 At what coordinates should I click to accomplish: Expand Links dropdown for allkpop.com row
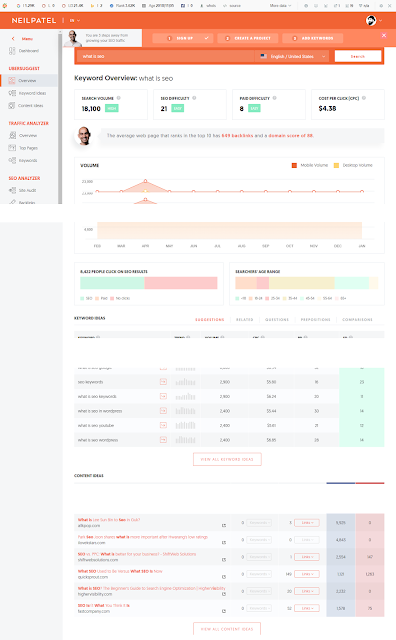307,522
